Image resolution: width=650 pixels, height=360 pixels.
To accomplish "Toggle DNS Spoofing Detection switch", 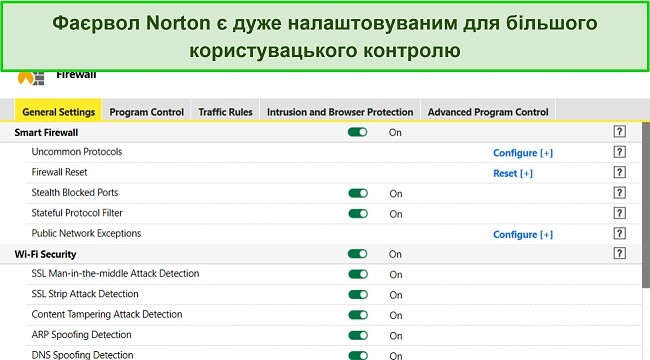I will click(358, 355).
